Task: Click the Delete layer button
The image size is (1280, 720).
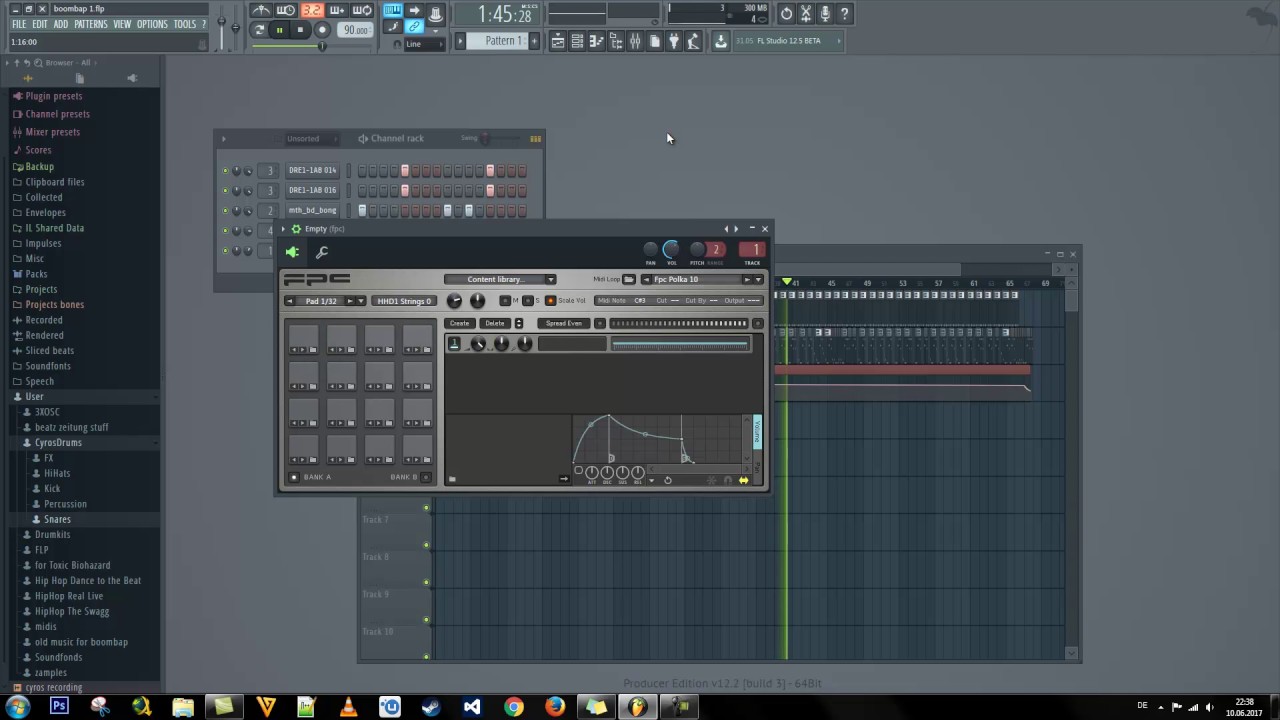Action: tap(495, 323)
